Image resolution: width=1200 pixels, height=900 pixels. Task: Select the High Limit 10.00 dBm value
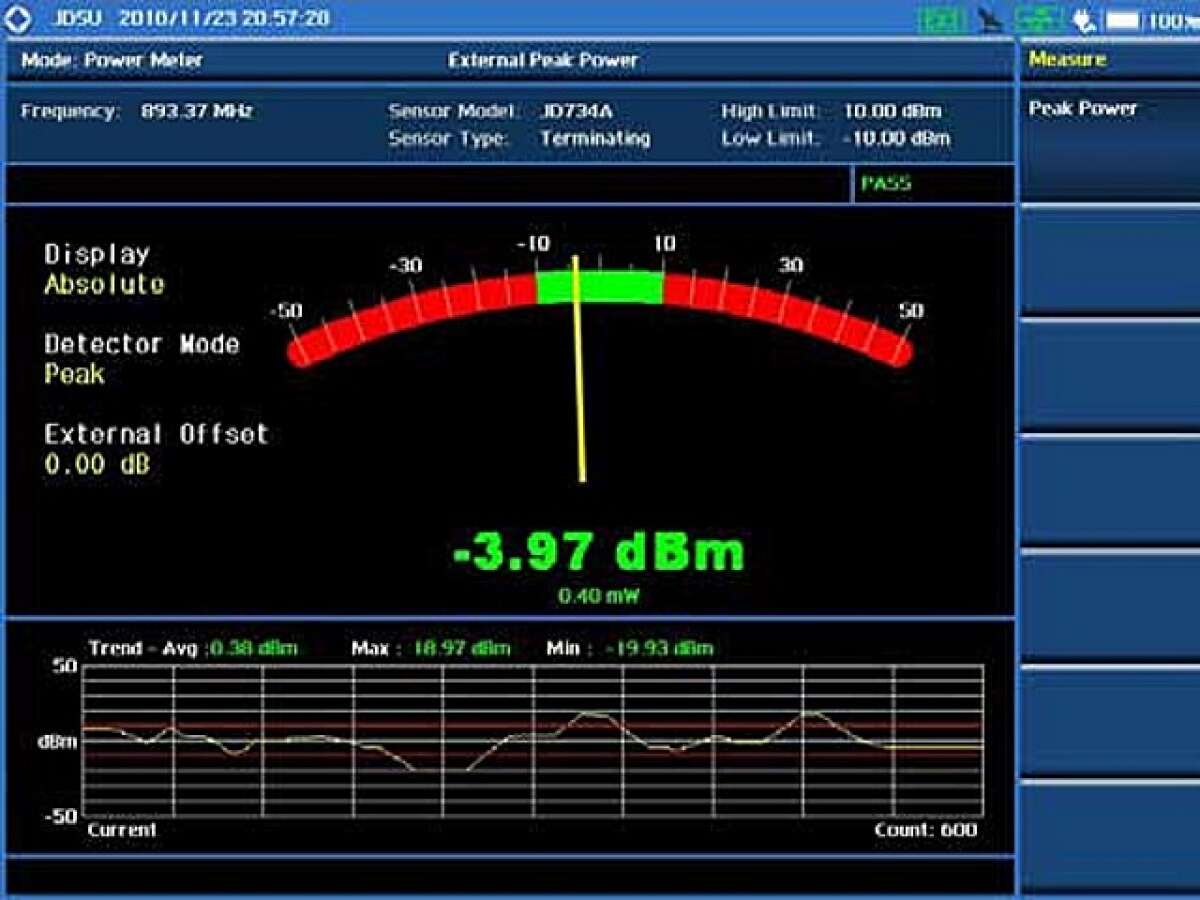pos(892,111)
